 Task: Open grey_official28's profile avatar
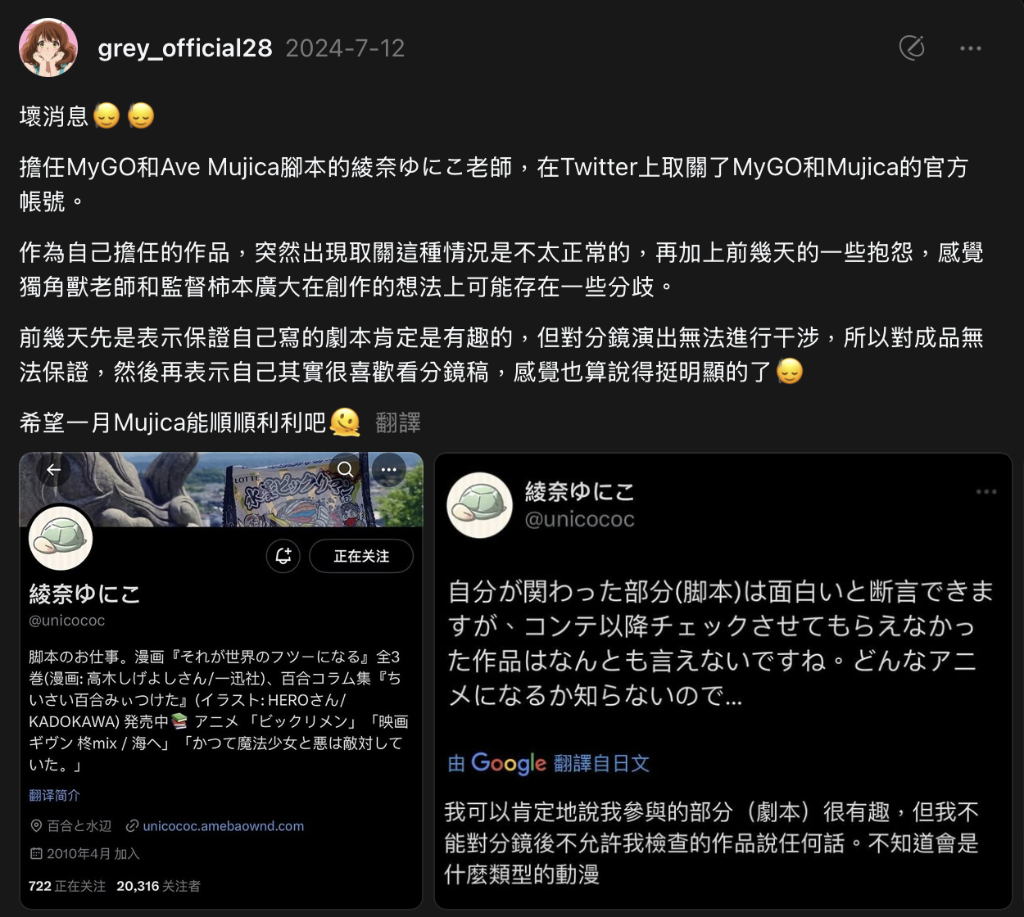click(48, 48)
